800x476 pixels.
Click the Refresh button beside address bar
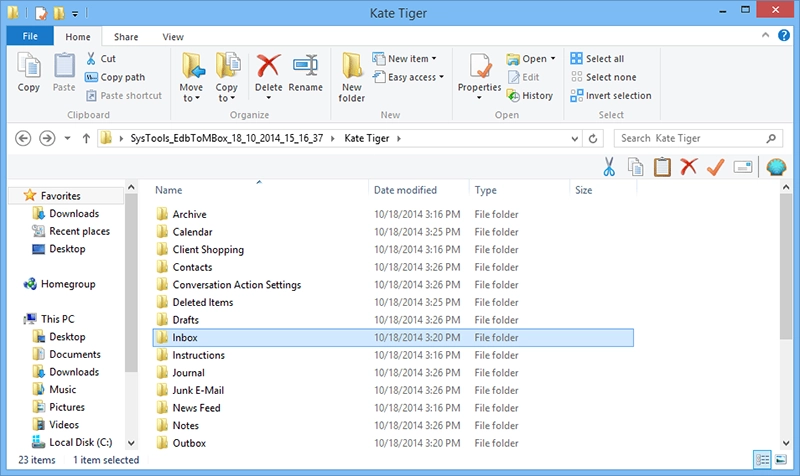[593, 138]
